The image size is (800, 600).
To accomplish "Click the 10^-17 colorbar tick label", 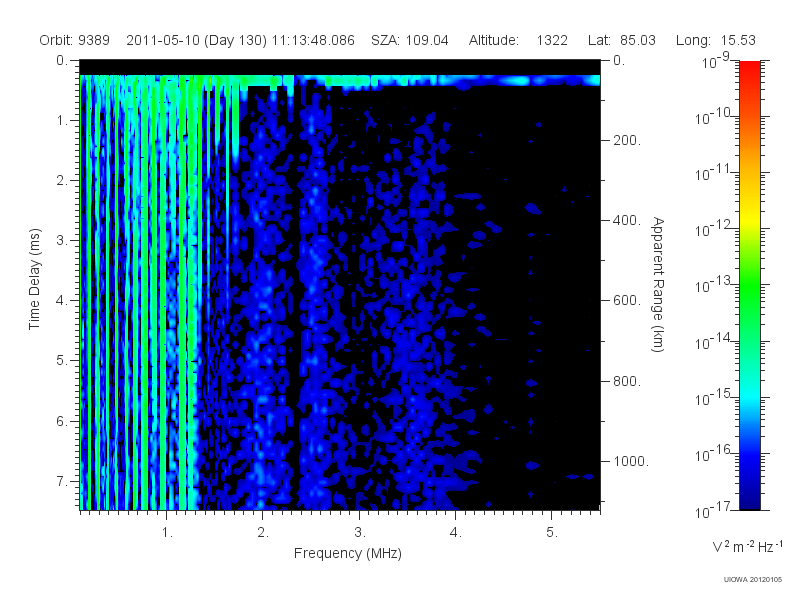I will [715, 510].
